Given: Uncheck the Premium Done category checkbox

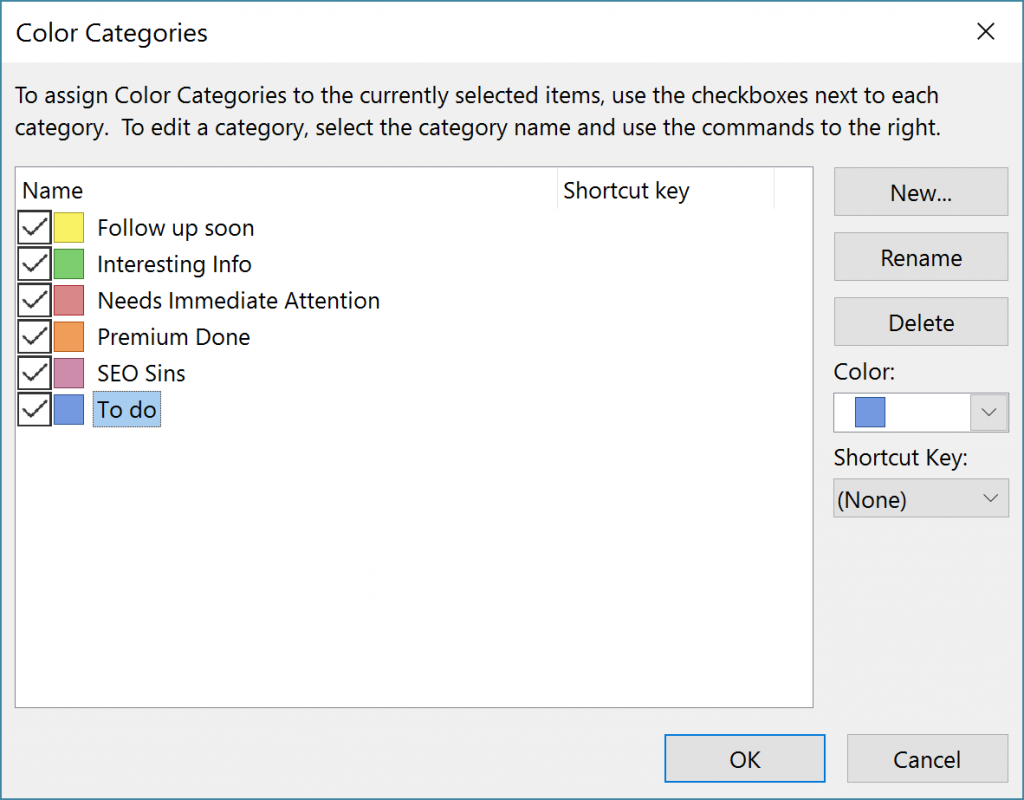Looking at the screenshot, I should (x=35, y=337).
